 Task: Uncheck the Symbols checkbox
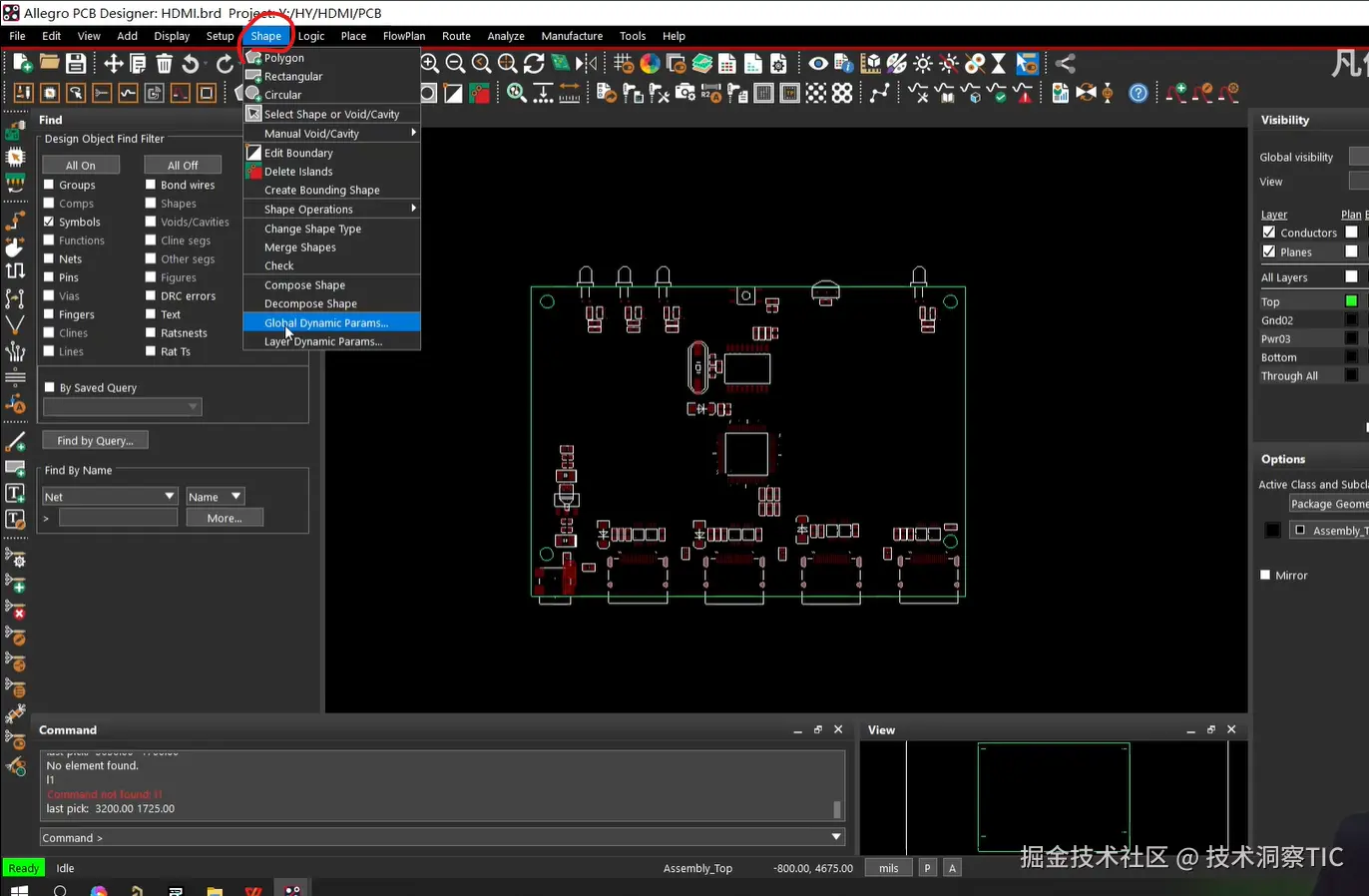point(49,222)
